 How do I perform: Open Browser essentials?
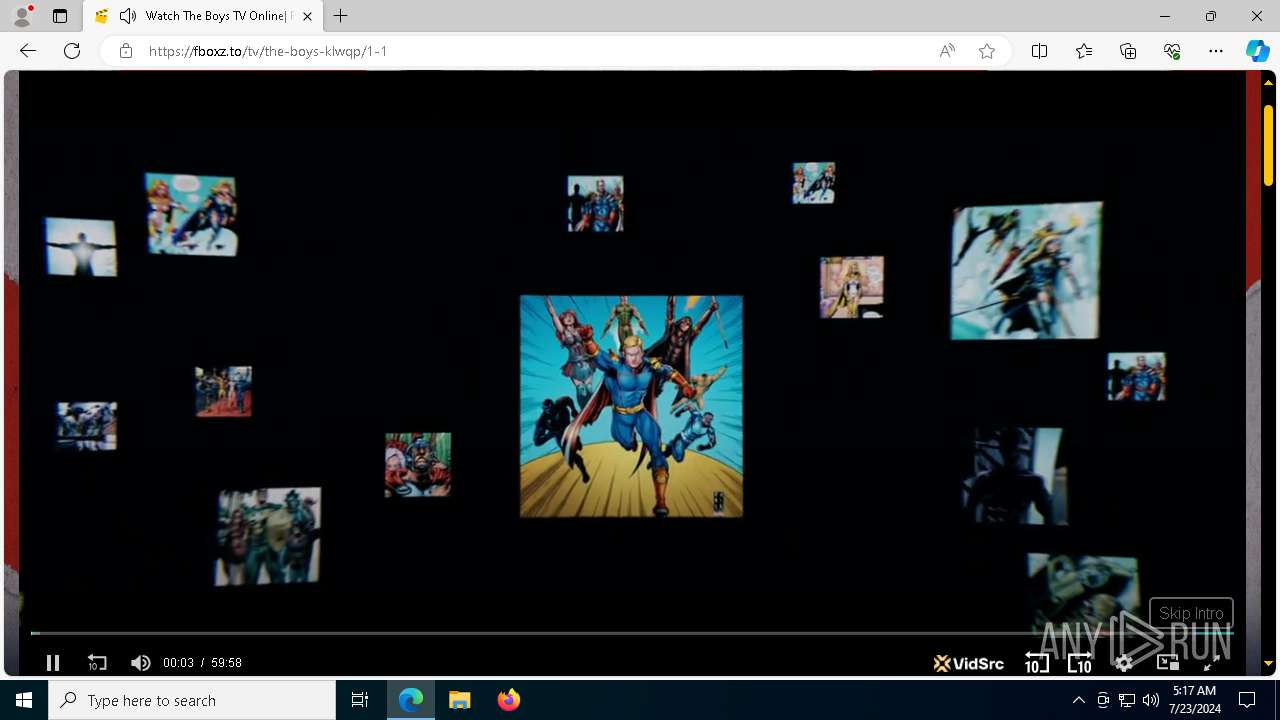tap(1172, 51)
